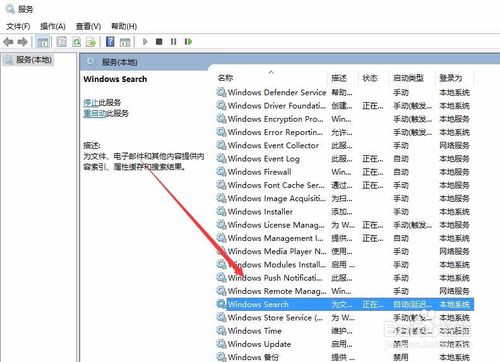This screenshot has width=500, height=362.
Task: Open the 操作(A) menu
Action: pos(53,26)
